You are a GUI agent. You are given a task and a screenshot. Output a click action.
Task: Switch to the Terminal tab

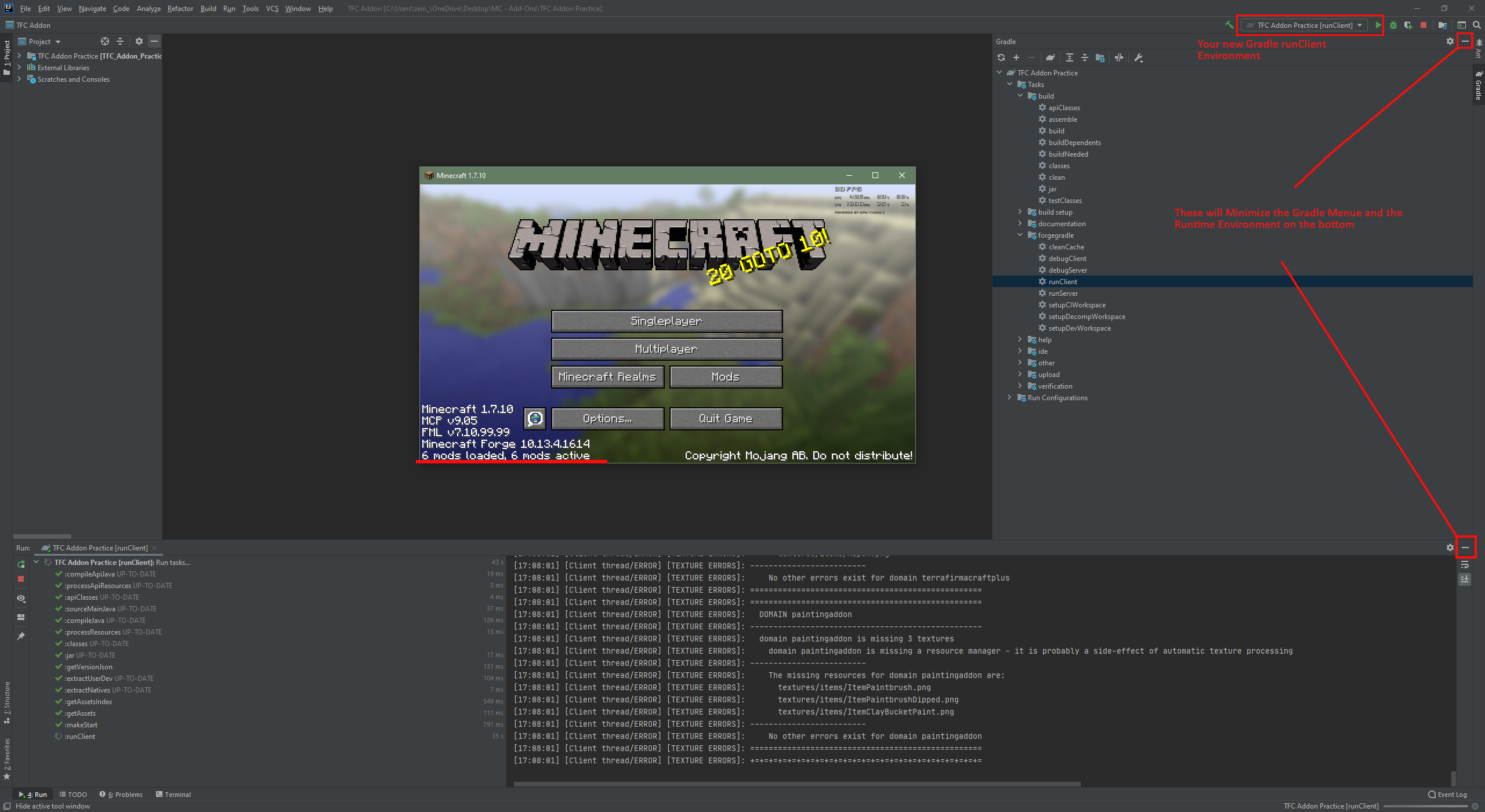tap(173, 794)
